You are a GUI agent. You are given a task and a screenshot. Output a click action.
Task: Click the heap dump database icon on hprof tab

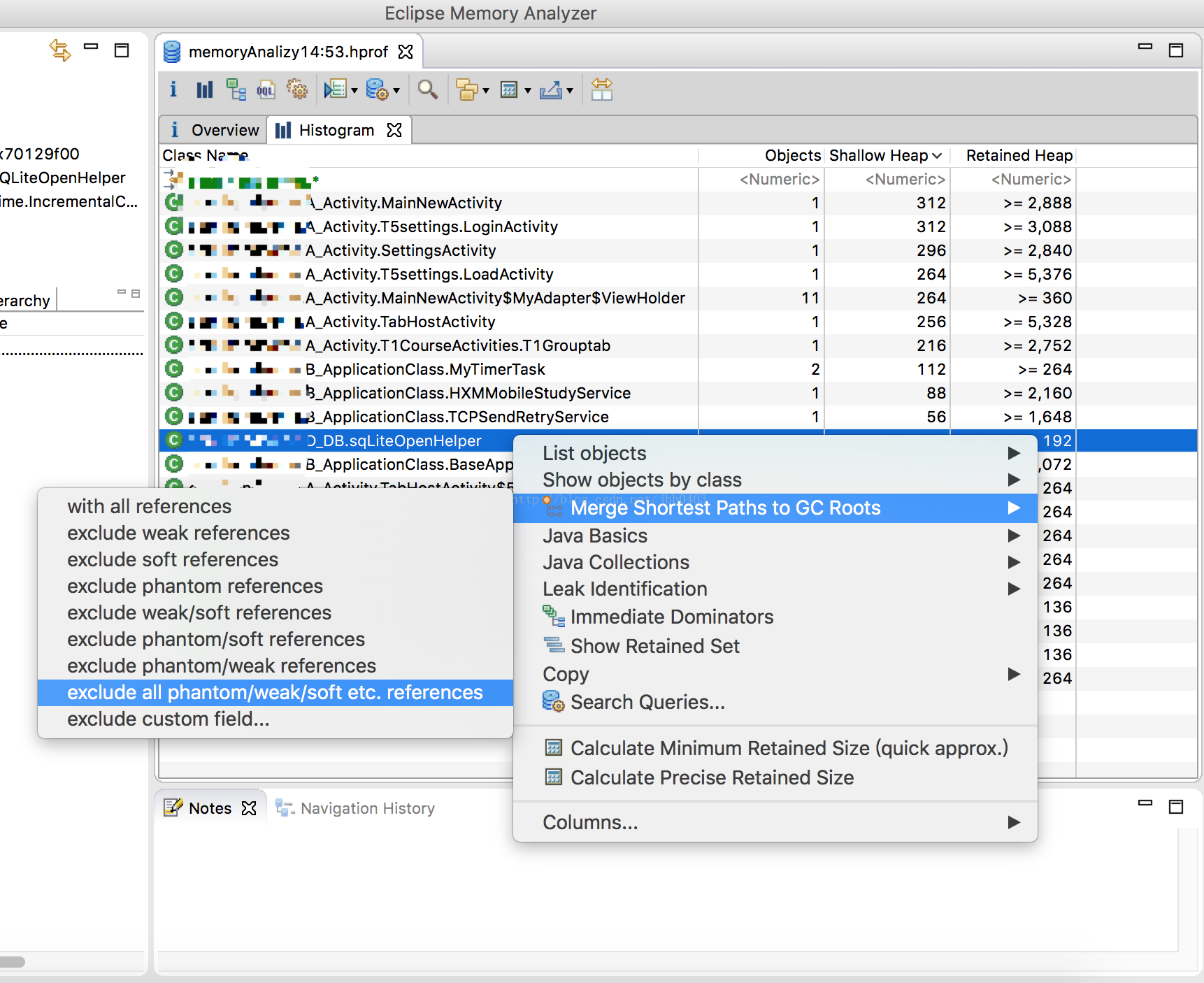[x=172, y=52]
